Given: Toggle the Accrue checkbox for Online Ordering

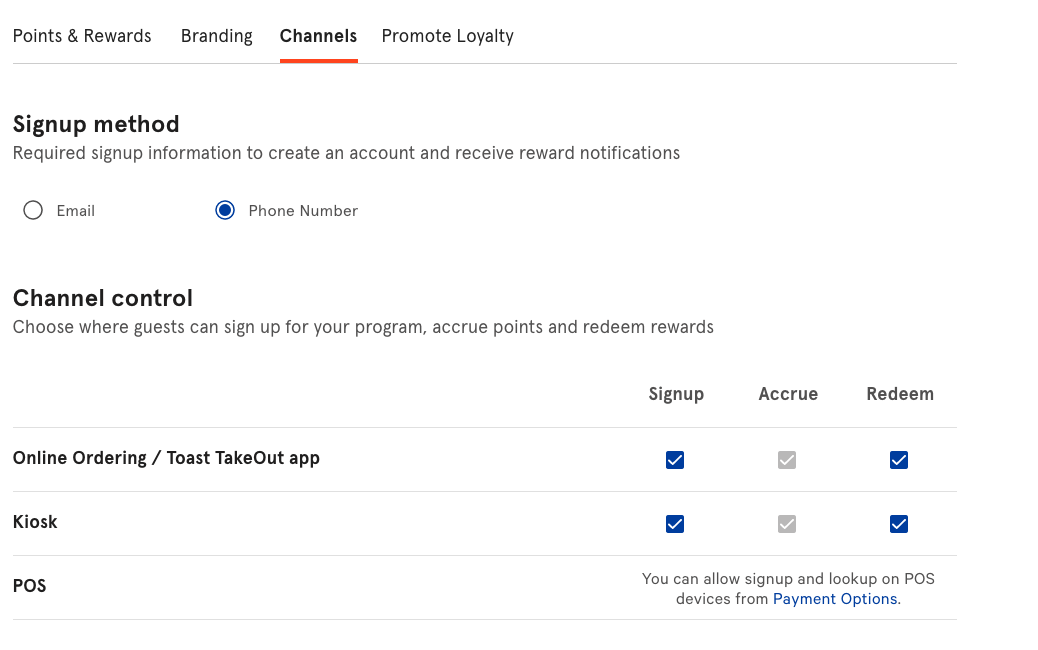Looking at the screenshot, I should tap(787, 460).
